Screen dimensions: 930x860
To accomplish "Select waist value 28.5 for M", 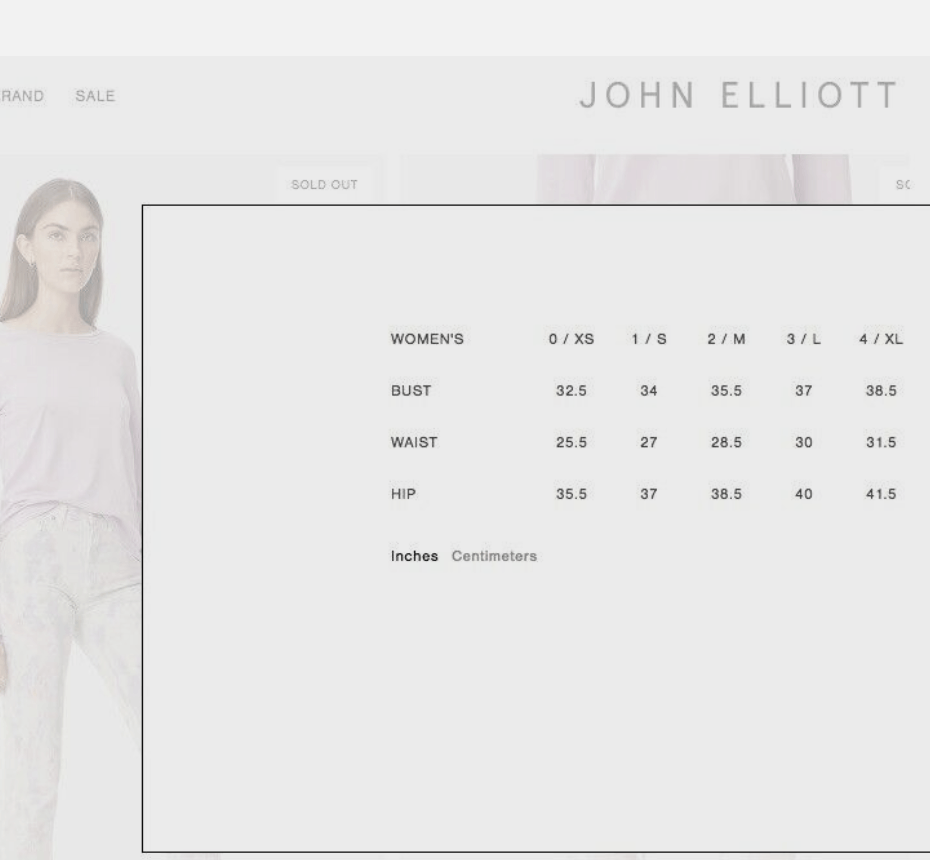I will [x=726, y=442].
